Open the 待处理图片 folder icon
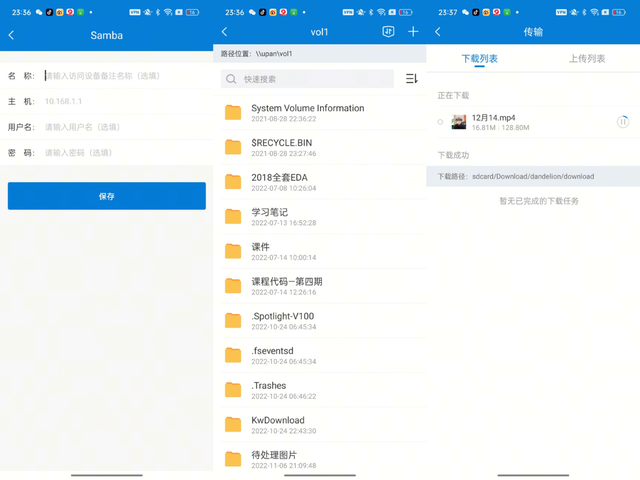The width and height of the screenshot is (640, 480). 233,459
